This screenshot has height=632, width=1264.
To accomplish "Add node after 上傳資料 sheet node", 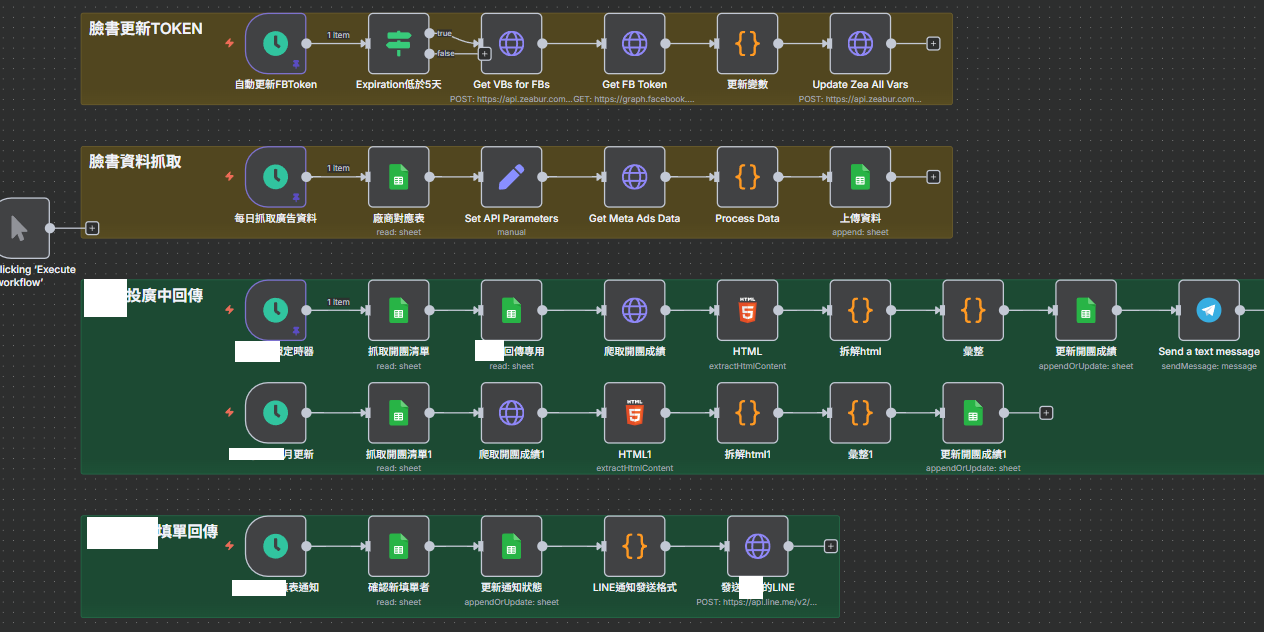I will [x=933, y=177].
